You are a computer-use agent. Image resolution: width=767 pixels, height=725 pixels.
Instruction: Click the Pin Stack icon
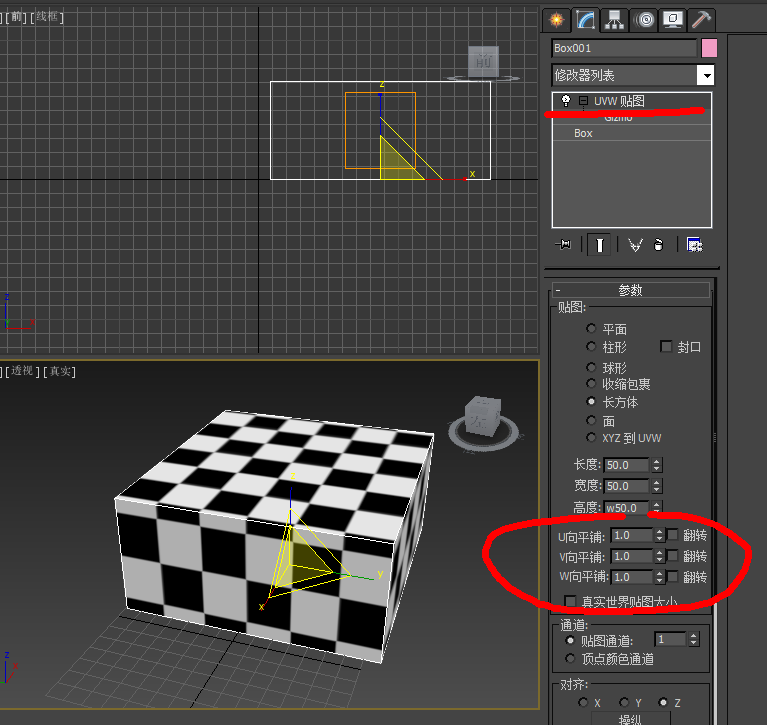point(563,244)
